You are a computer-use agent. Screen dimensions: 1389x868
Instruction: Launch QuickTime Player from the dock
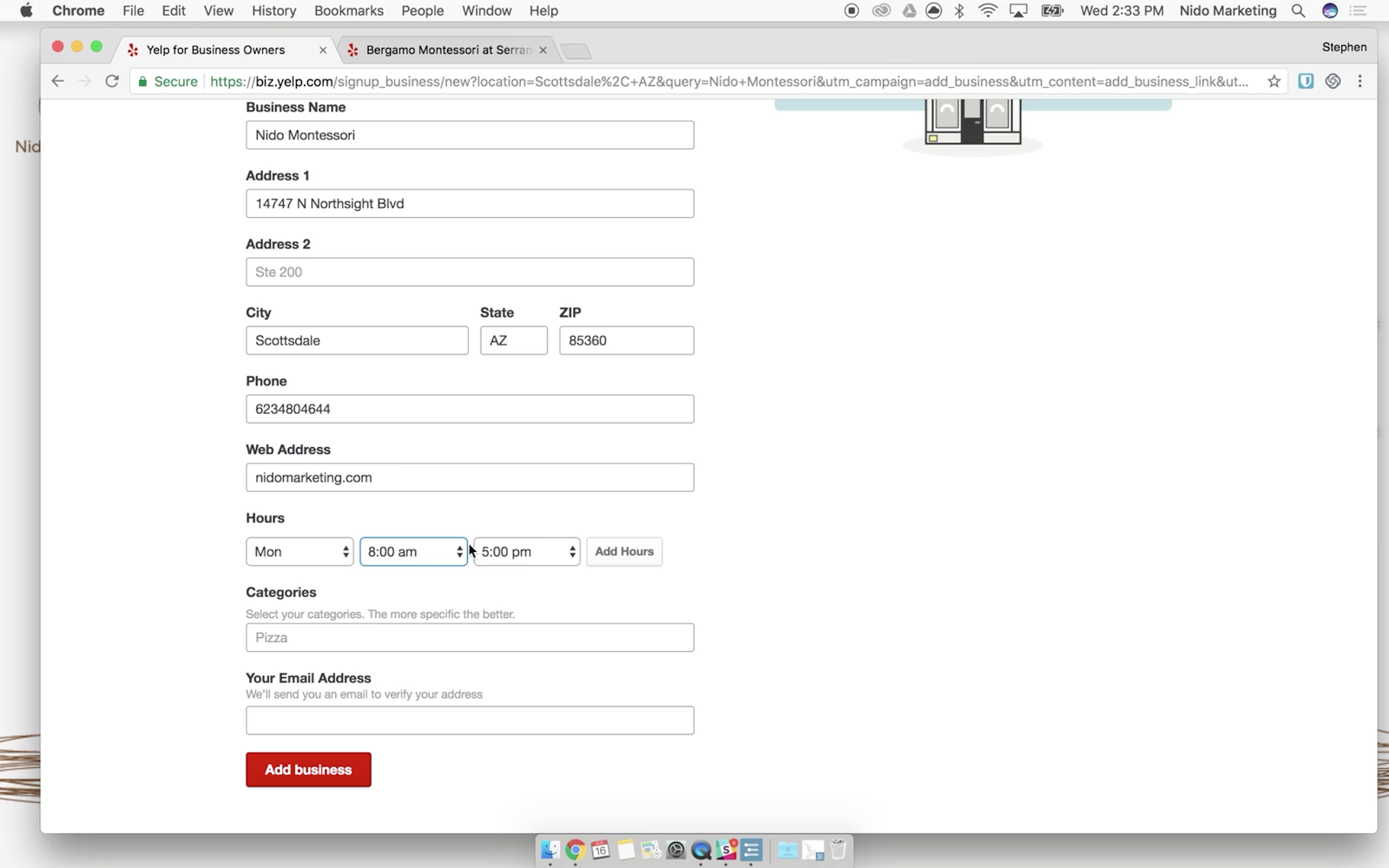tap(701, 851)
